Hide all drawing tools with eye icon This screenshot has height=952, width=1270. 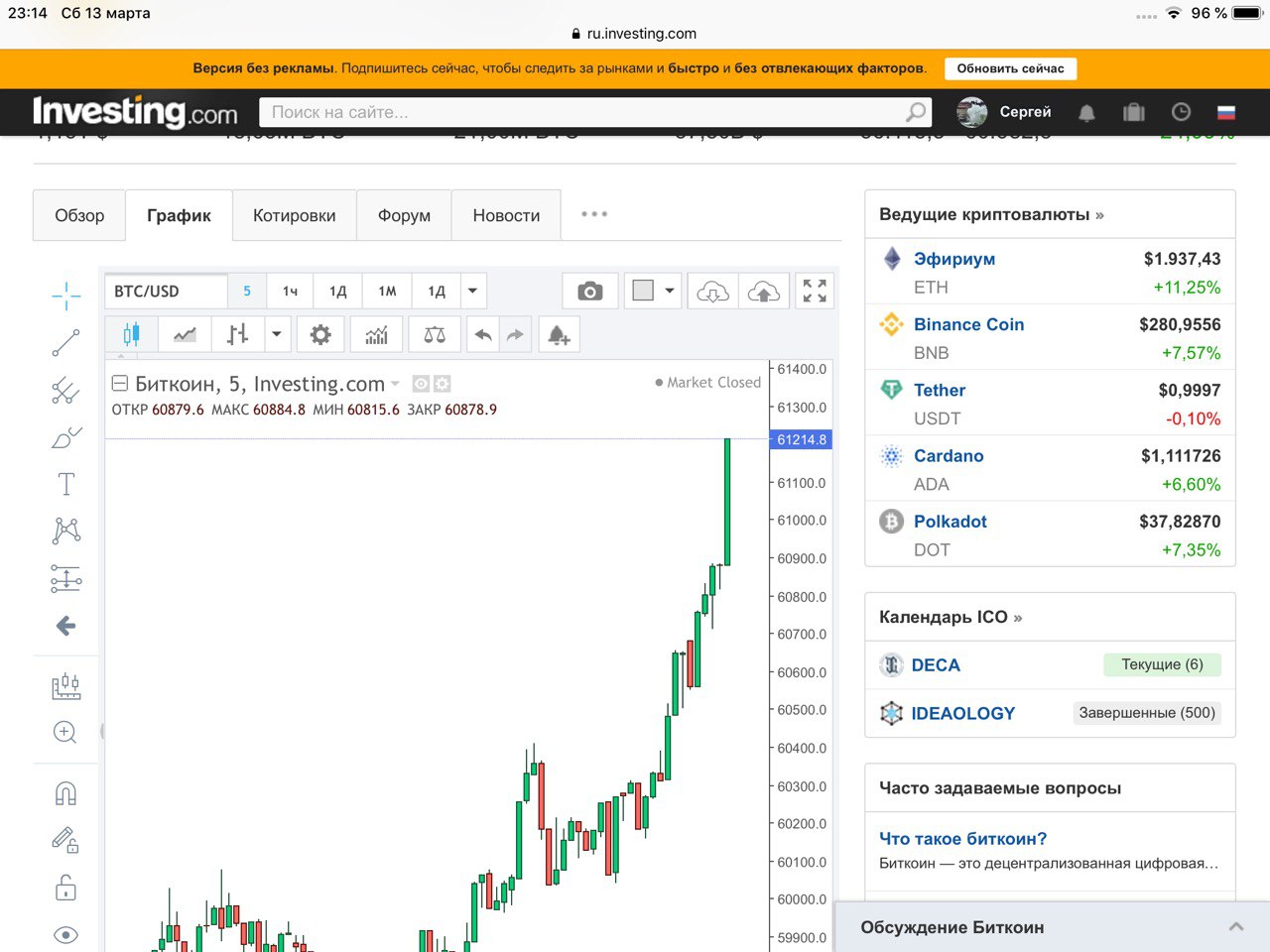point(65,935)
